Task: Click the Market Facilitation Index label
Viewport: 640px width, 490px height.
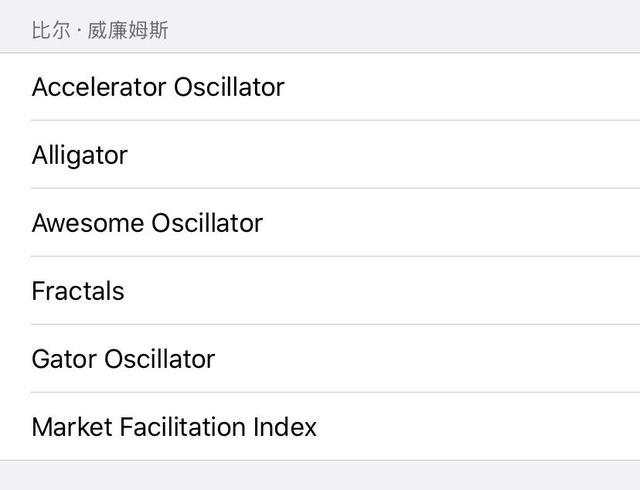Action: (x=174, y=427)
